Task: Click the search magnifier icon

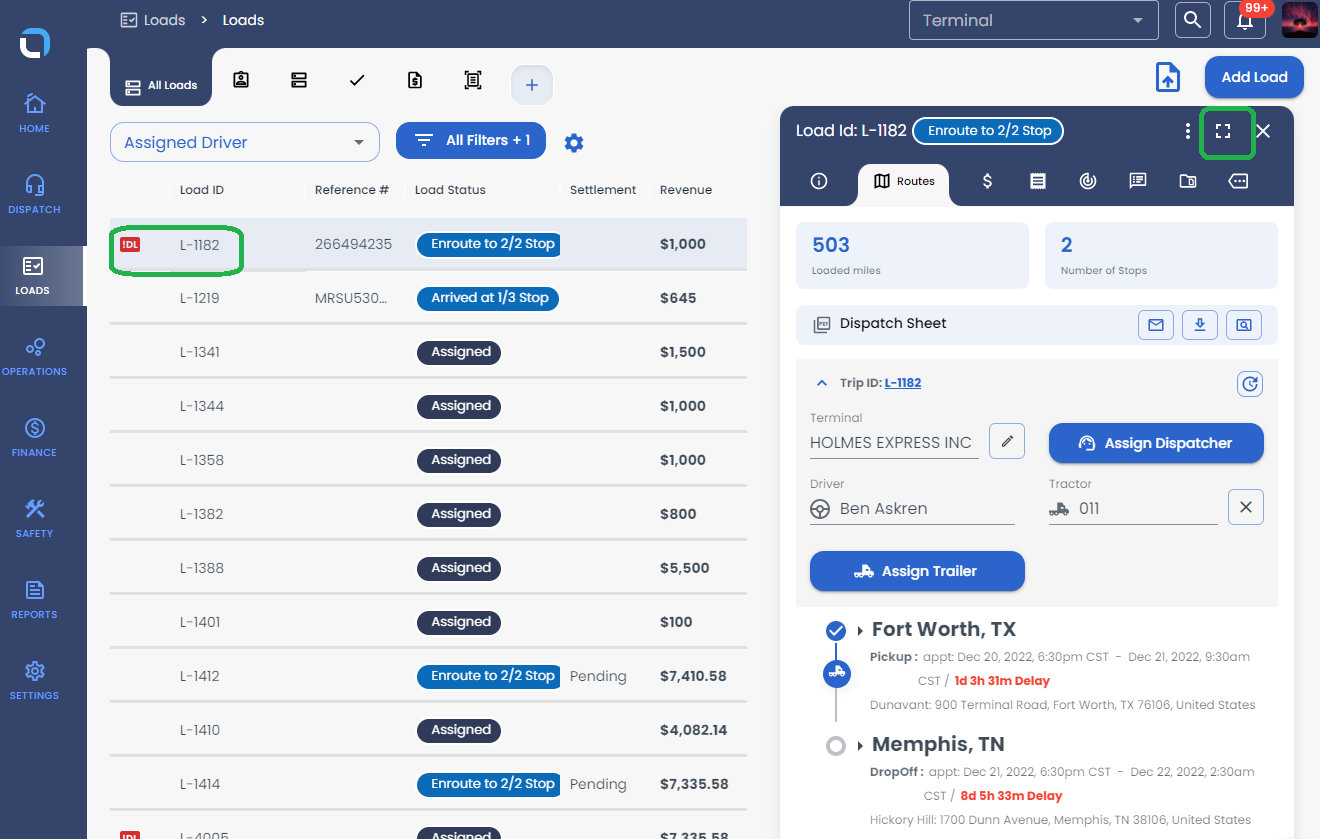Action: click(1192, 20)
